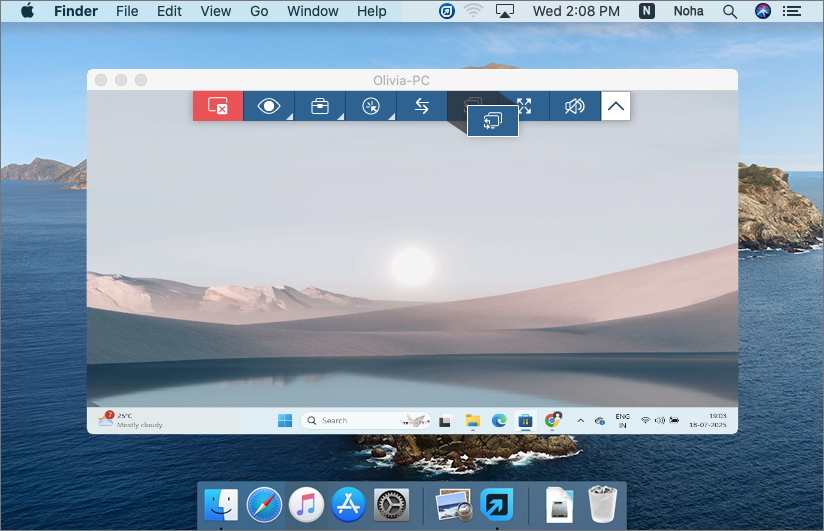Open the Window menu in menu bar
824x531 pixels.
313,11
